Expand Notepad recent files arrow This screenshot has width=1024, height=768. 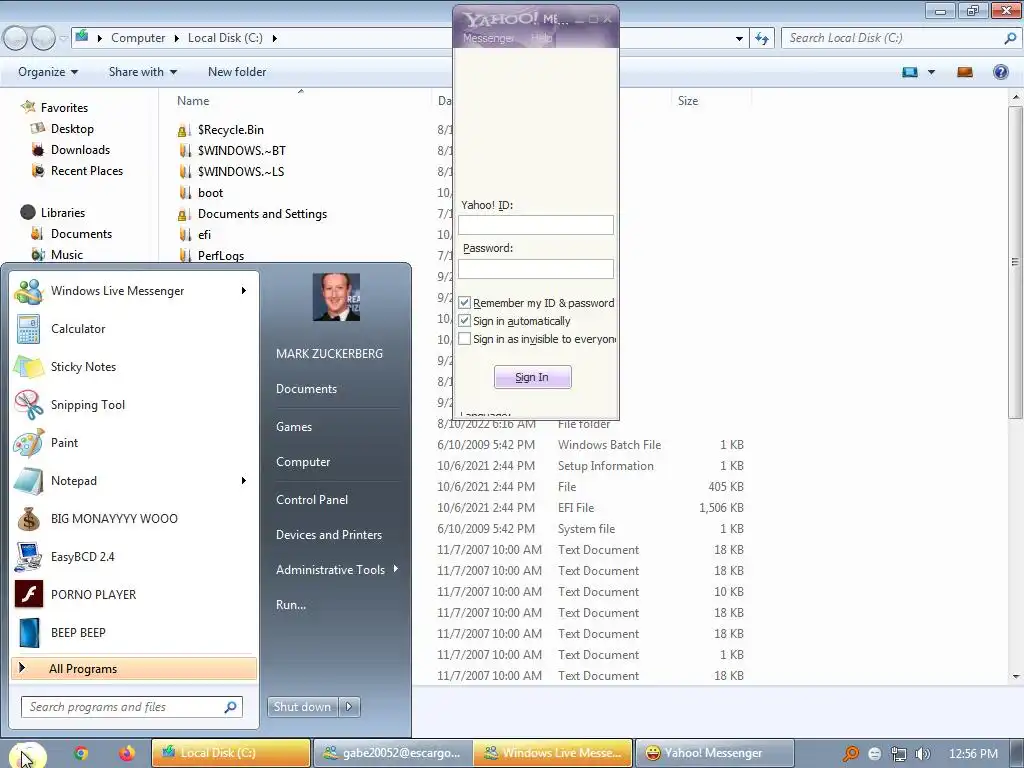244,481
